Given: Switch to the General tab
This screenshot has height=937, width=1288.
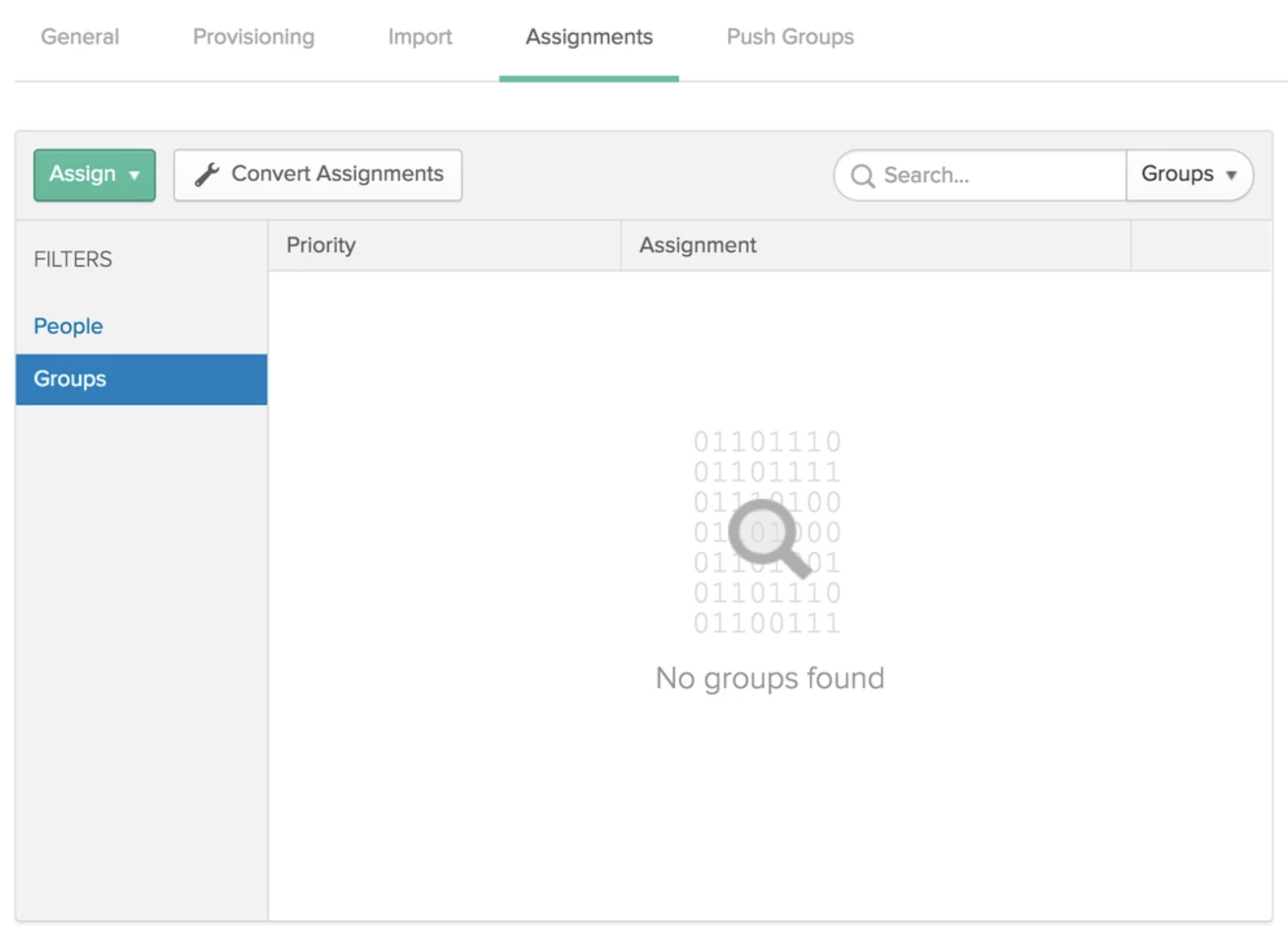Looking at the screenshot, I should [80, 37].
